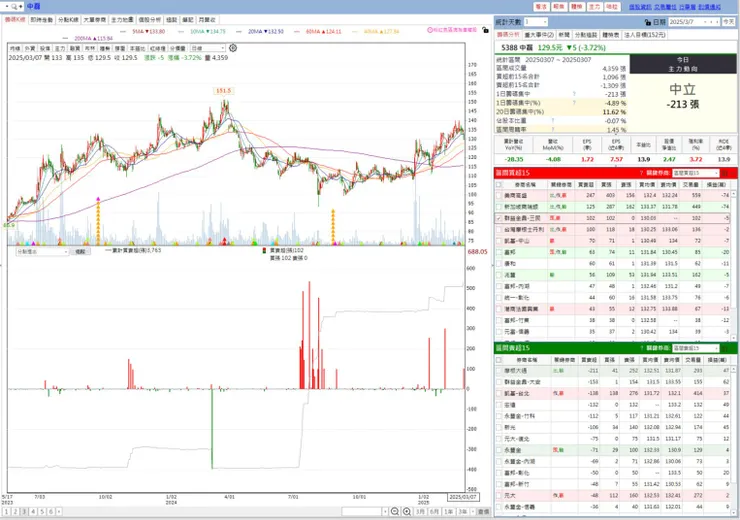The image size is (740, 520).
Task: Click the plus icon next to the magnifier
Action: (x=20, y=6)
